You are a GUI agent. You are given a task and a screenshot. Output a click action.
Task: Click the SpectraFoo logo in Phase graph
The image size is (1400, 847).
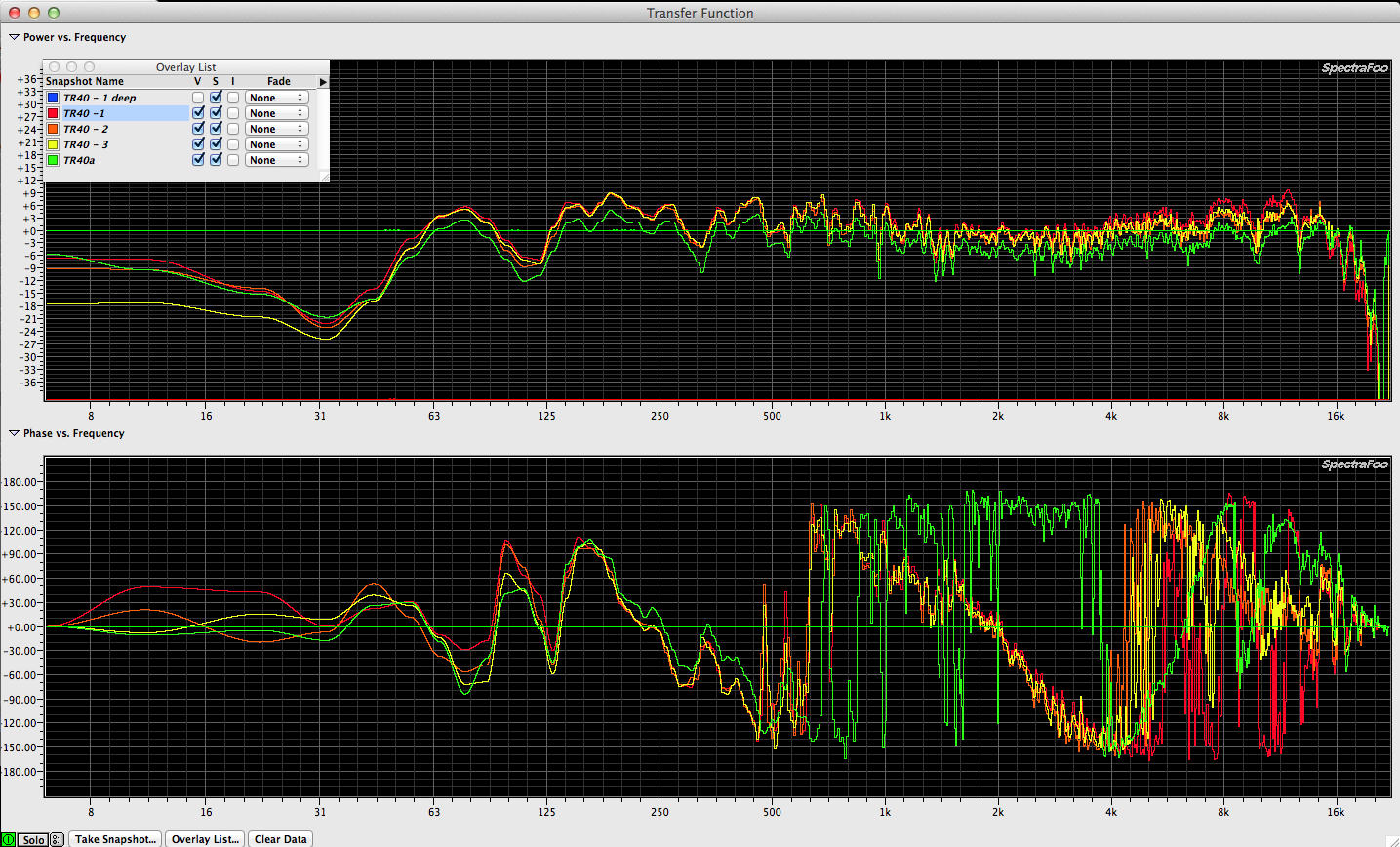tap(1354, 464)
